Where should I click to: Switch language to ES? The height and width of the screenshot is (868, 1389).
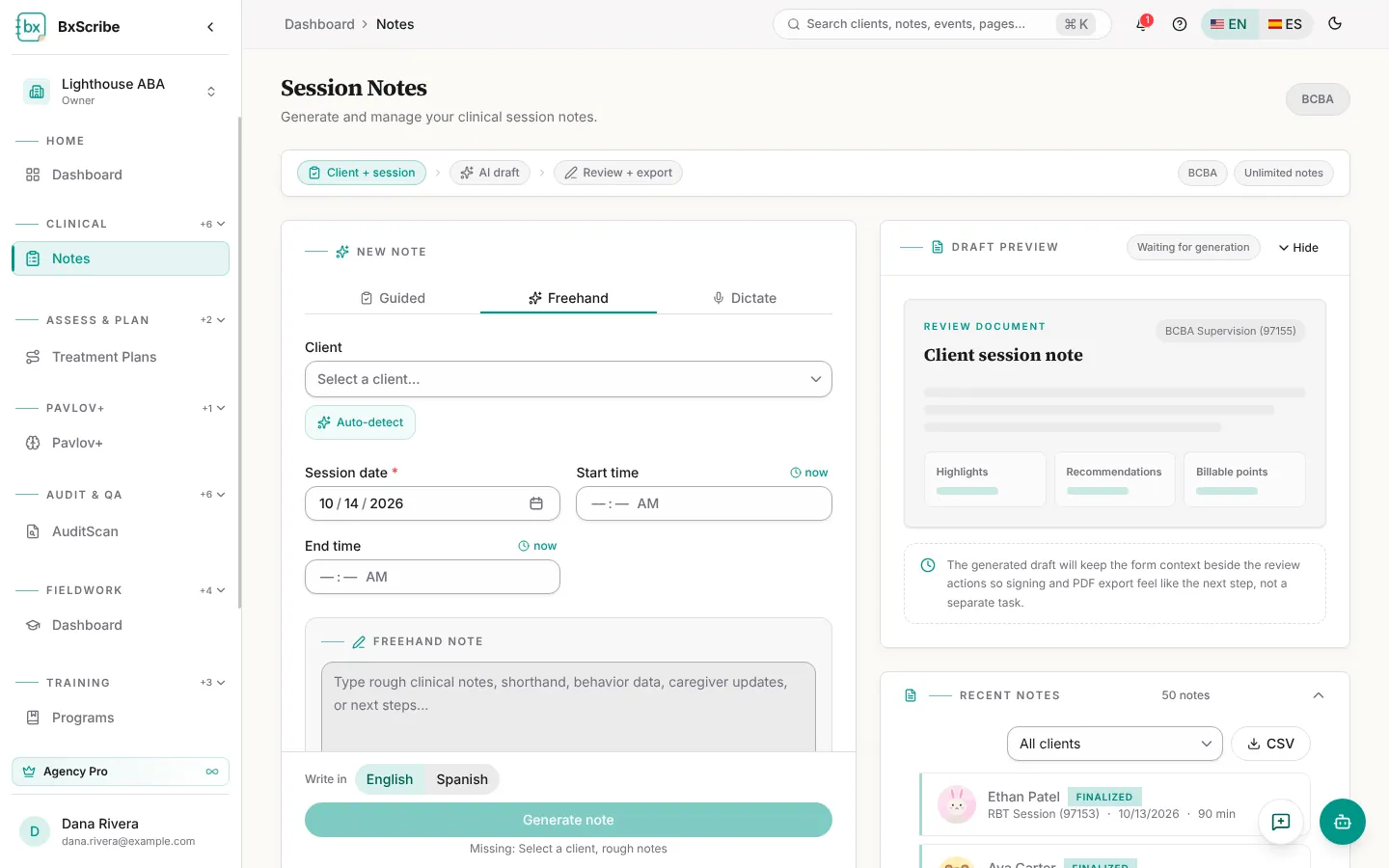click(1285, 24)
